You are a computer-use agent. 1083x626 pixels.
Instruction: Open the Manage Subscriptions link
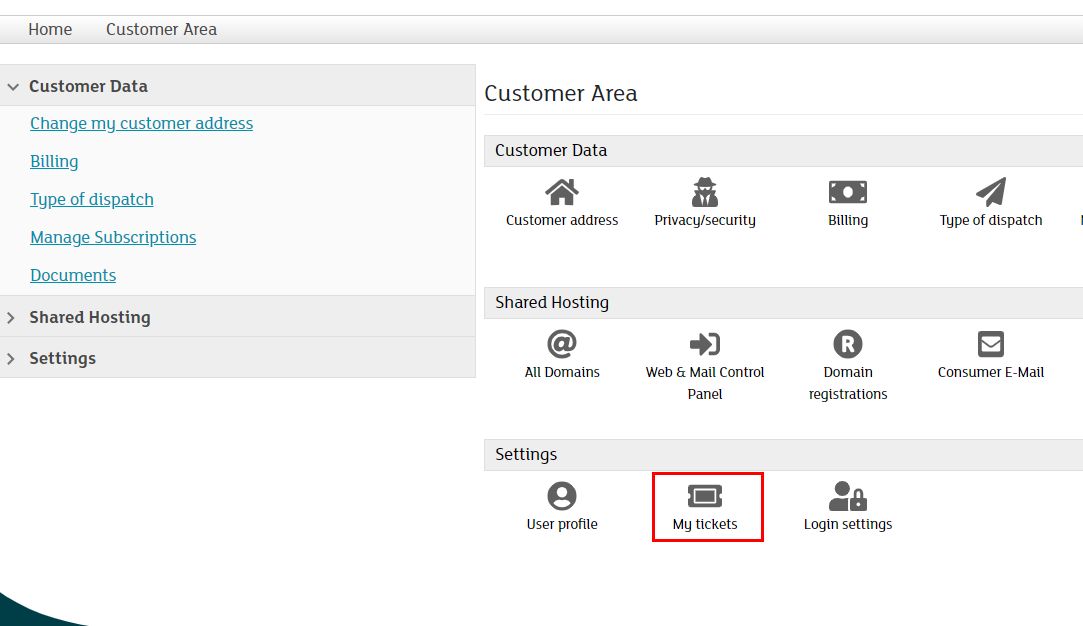[113, 238]
